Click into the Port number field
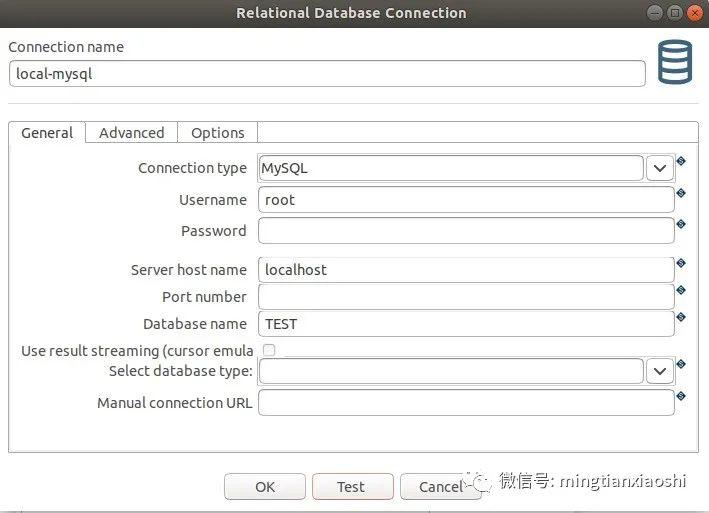709x513 pixels. pyautogui.click(x=466, y=297)
